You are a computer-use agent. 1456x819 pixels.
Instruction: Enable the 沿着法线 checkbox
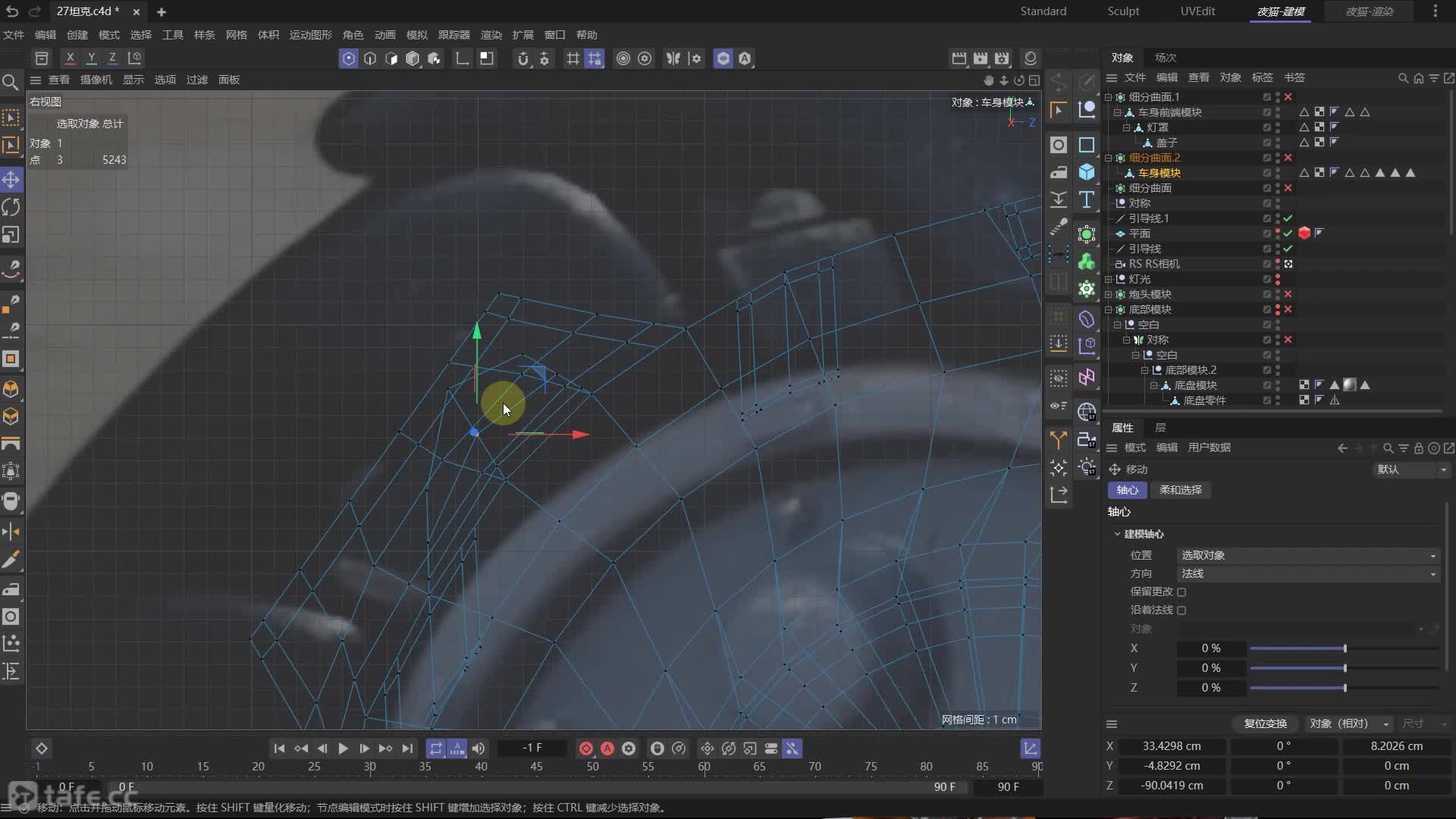click(1181, 610)
